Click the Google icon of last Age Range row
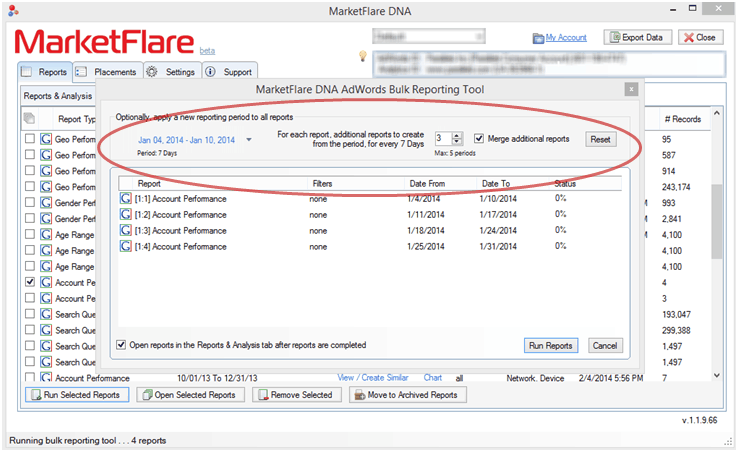 (46, 266)
